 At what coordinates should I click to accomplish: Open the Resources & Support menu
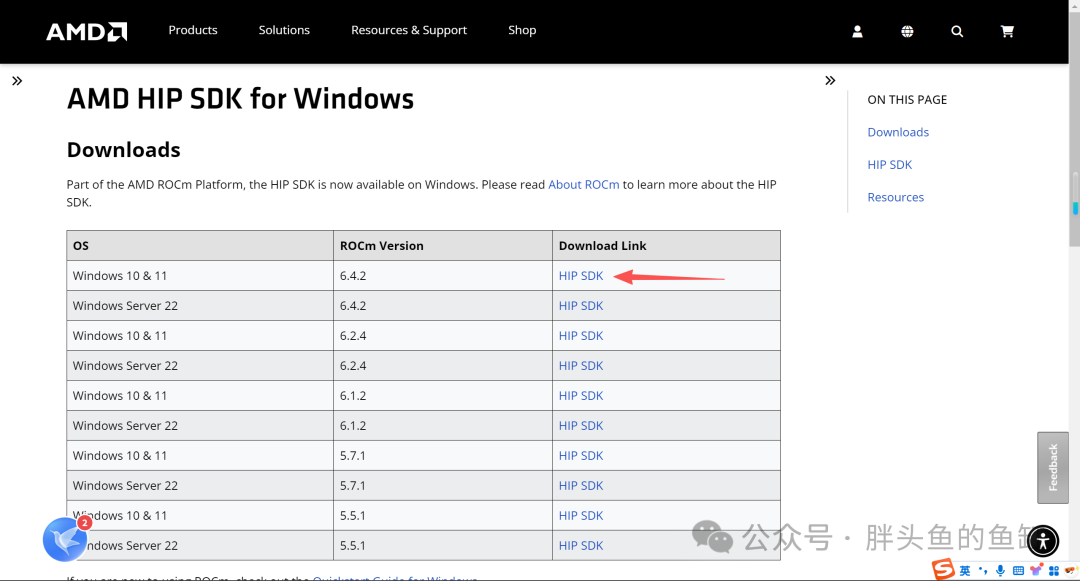409,30
